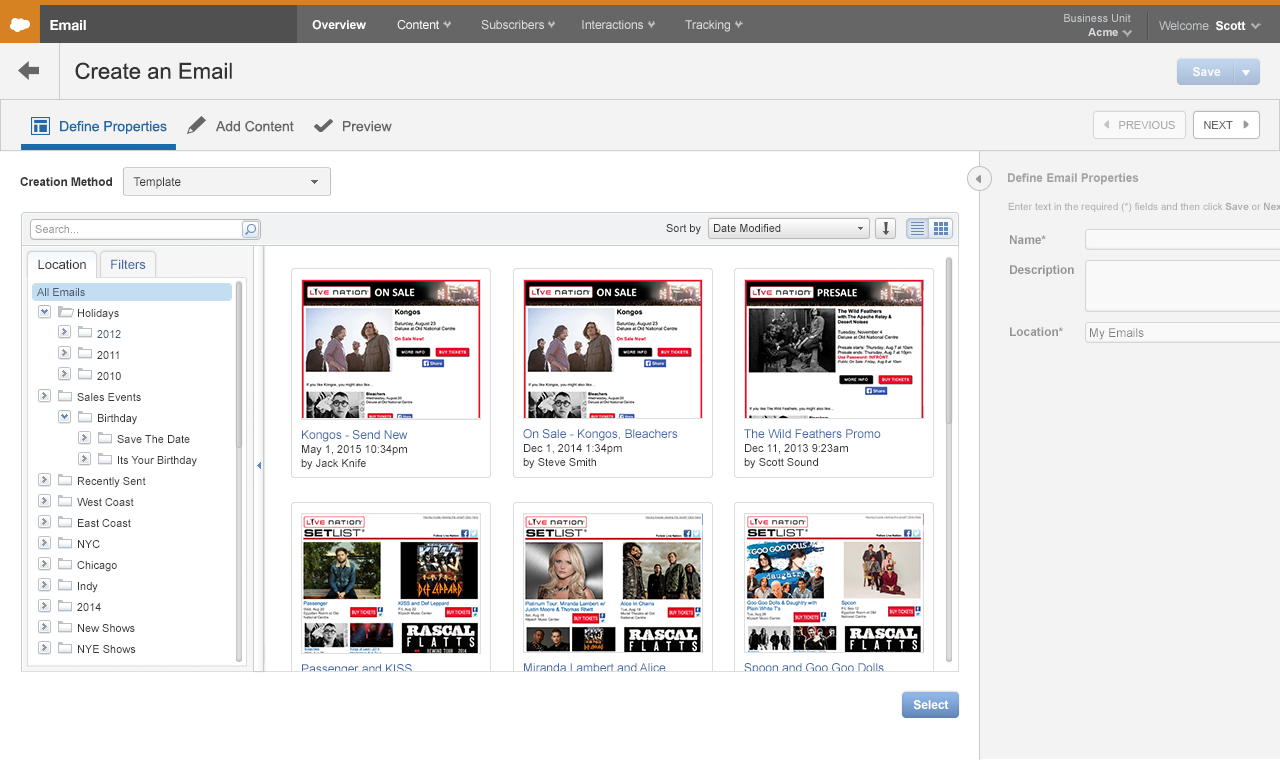
Task: Open the Kongos - Send New link
Action: coord(354,435)
